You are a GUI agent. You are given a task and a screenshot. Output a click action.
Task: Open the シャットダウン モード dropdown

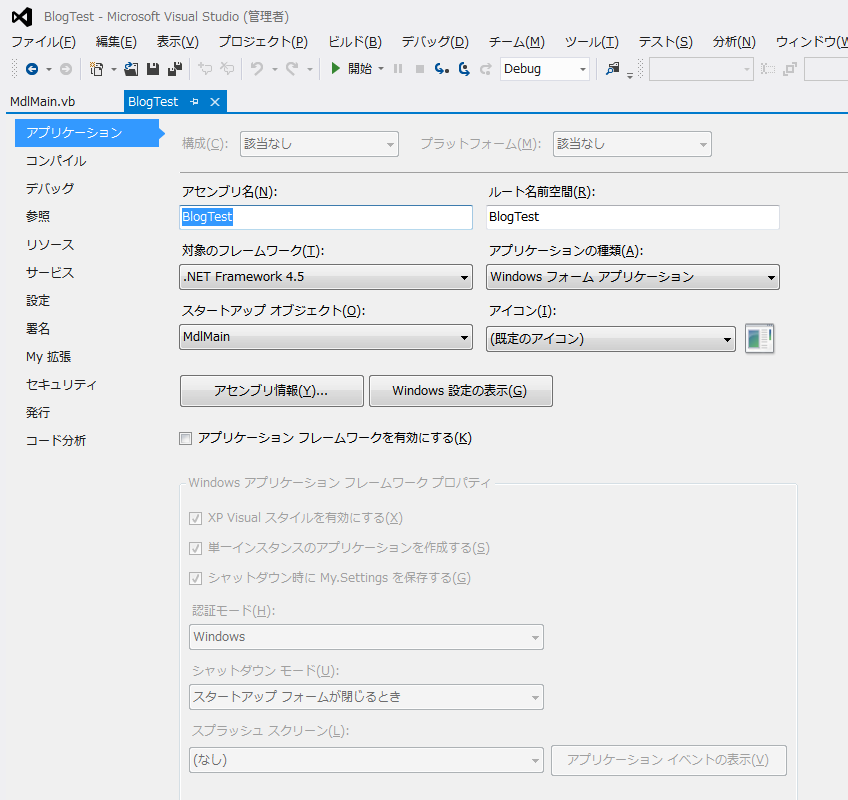(366, 697)
